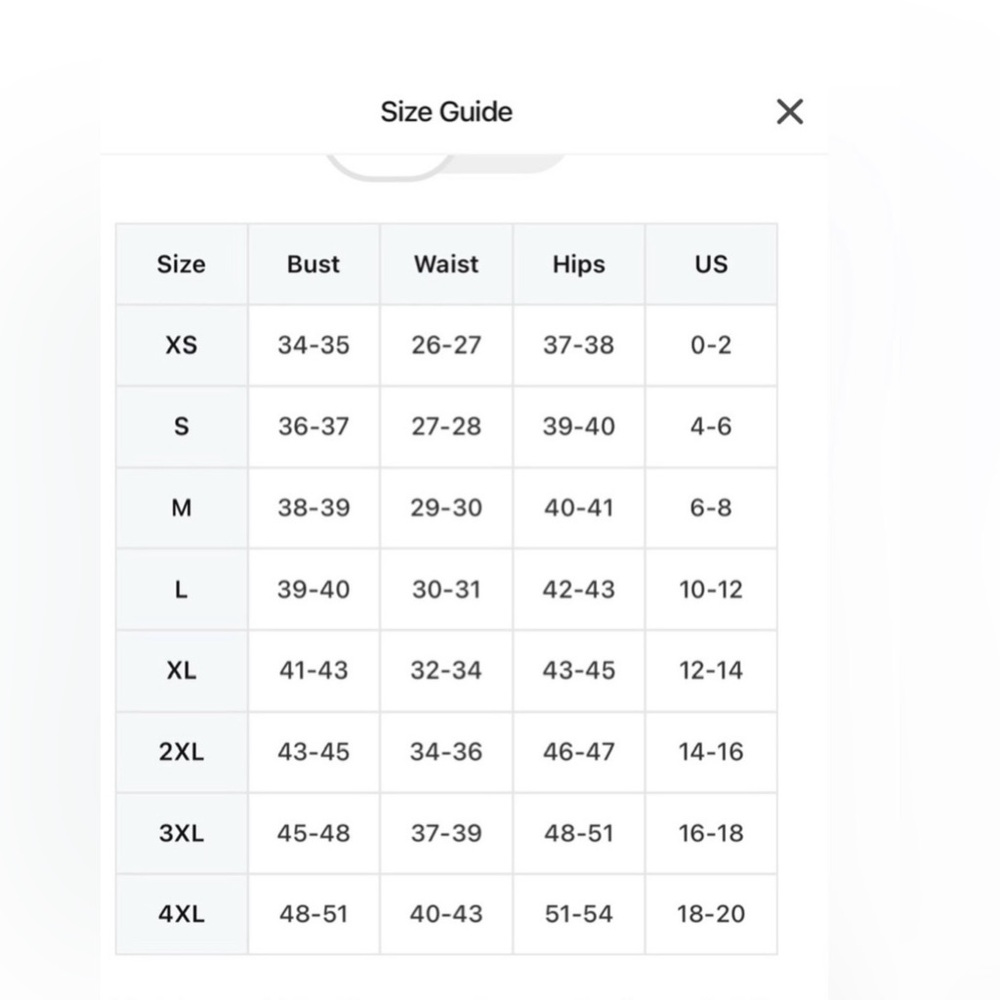Select the US column header

tap(711, 264)
